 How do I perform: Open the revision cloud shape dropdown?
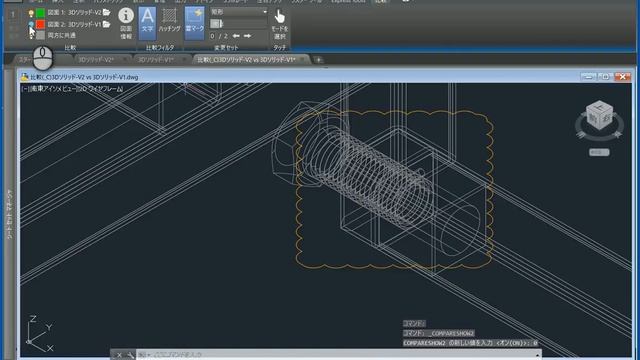pos(239,12)
